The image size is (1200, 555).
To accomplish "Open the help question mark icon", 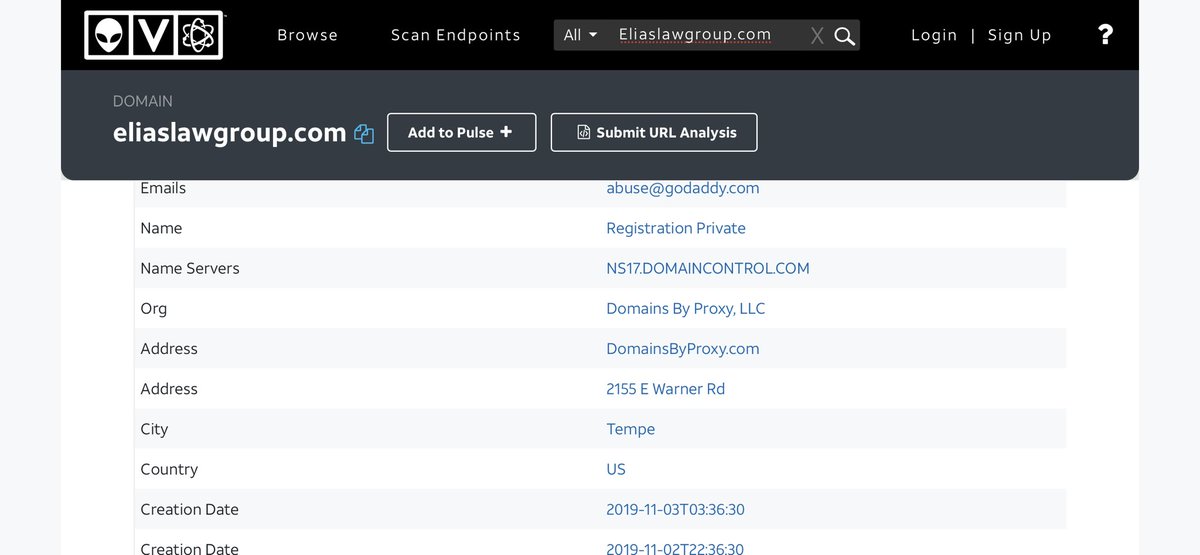I will [1105, 35].
